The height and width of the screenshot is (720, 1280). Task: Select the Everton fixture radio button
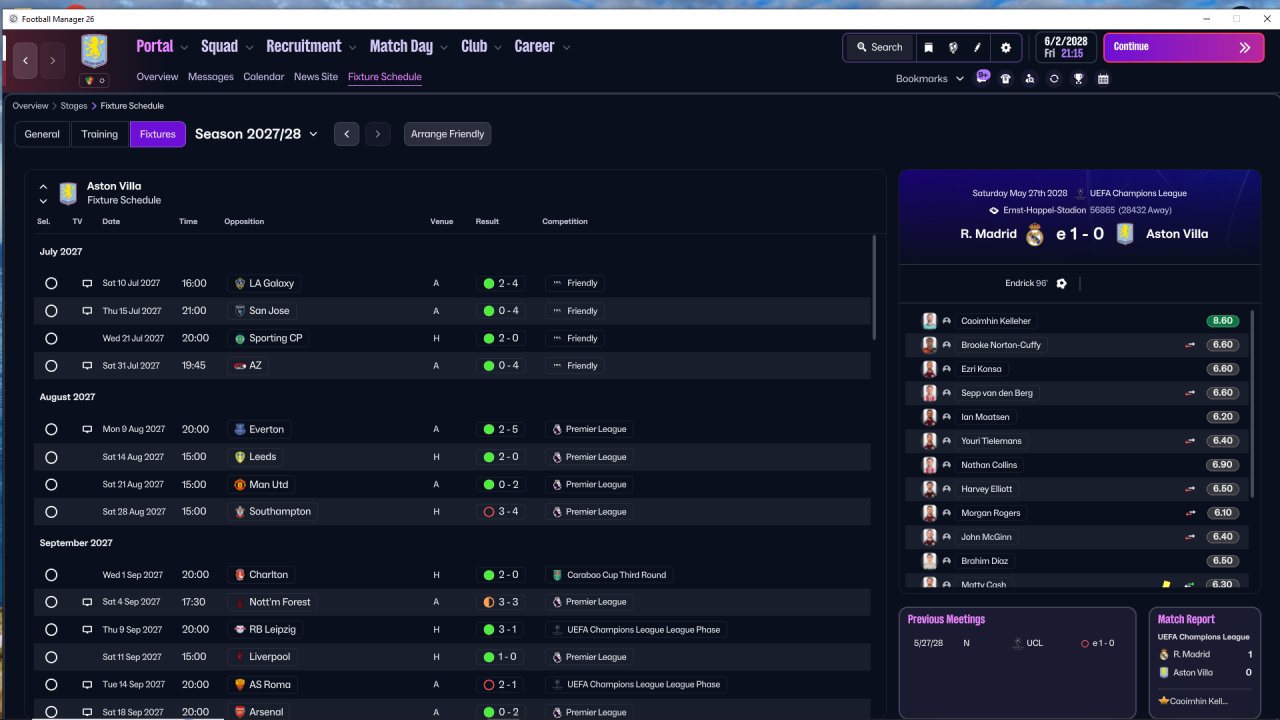coord(51,430)
